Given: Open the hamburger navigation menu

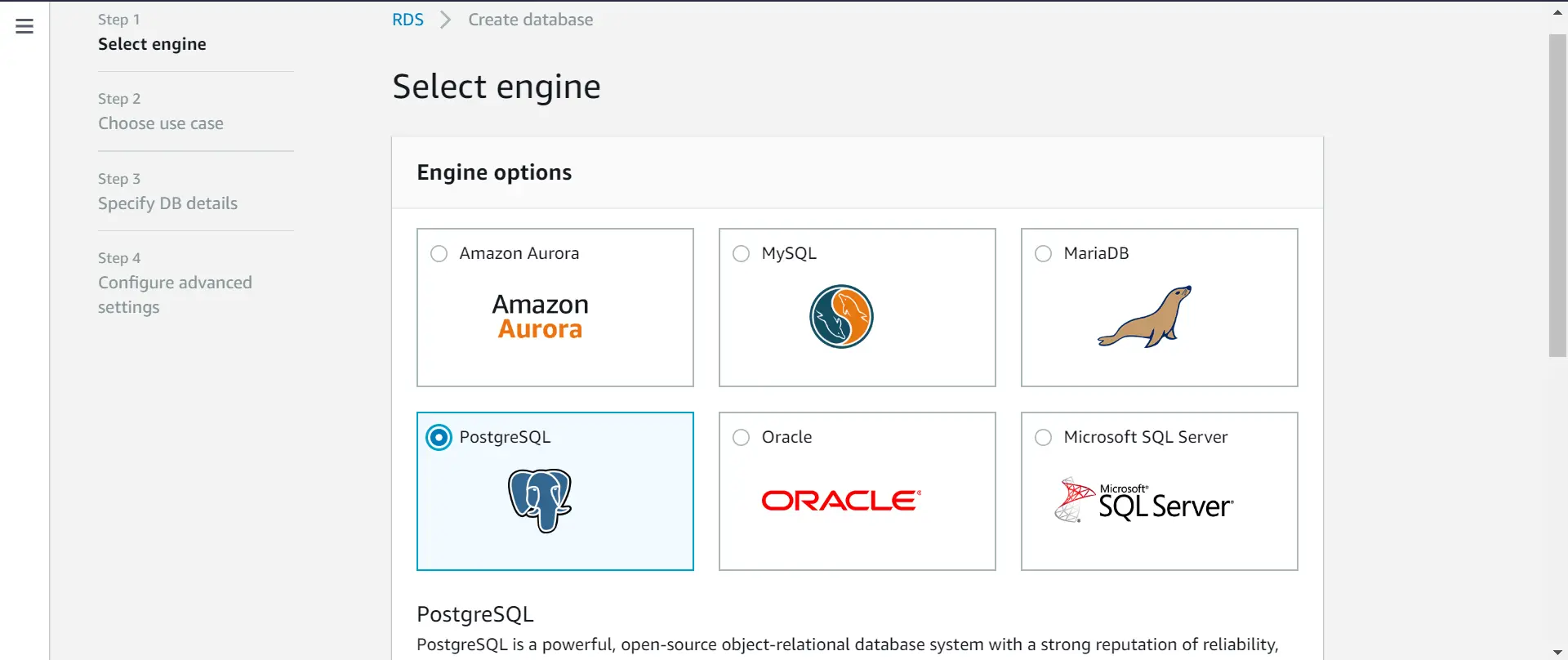Looking at the screenshot, I should pyautogui.click(x=24, y=26).
